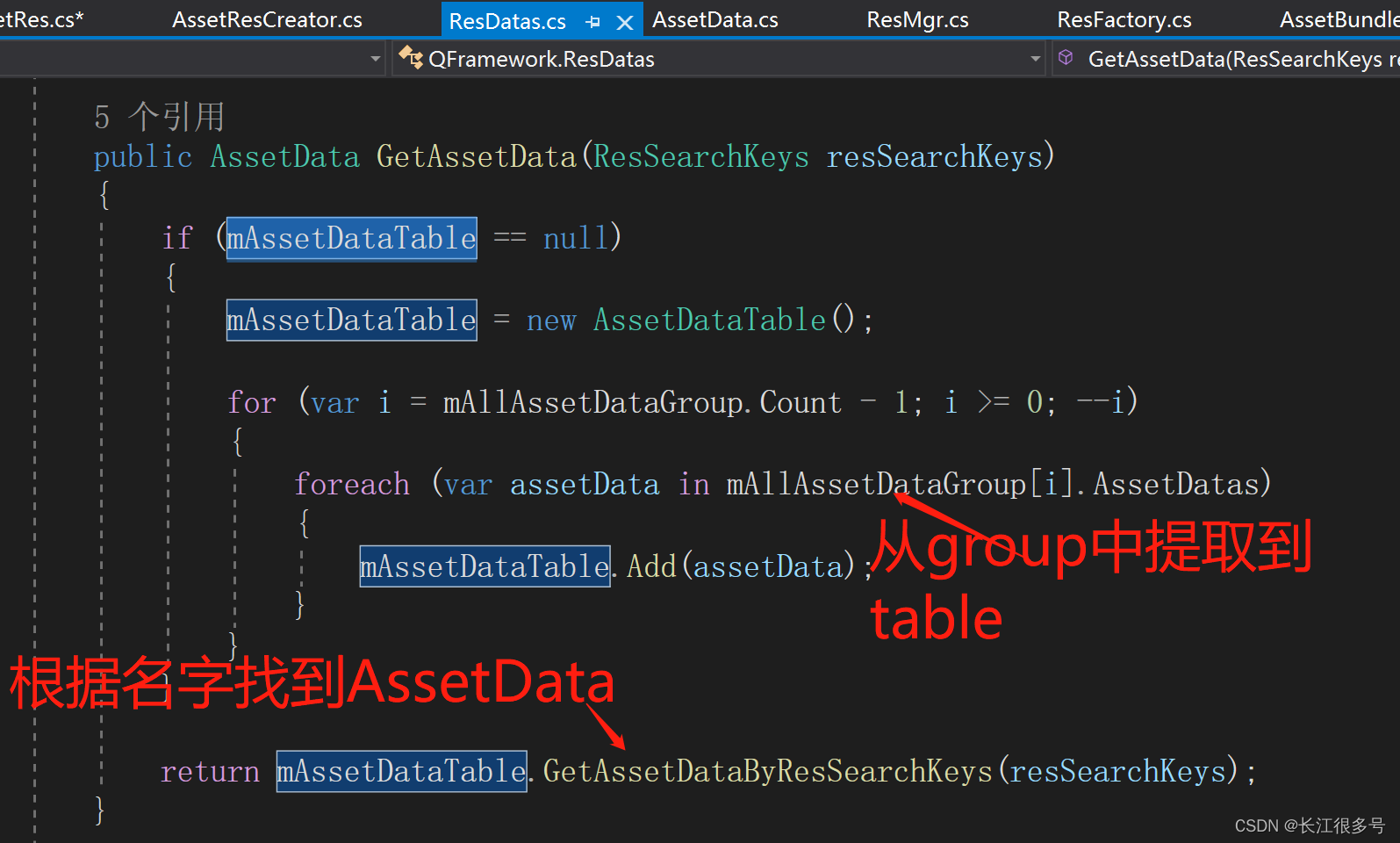The image size is (1400, 843).
Task: Click the class icon beside QFramework.ResDatas
Action: (x=410, y=58)
